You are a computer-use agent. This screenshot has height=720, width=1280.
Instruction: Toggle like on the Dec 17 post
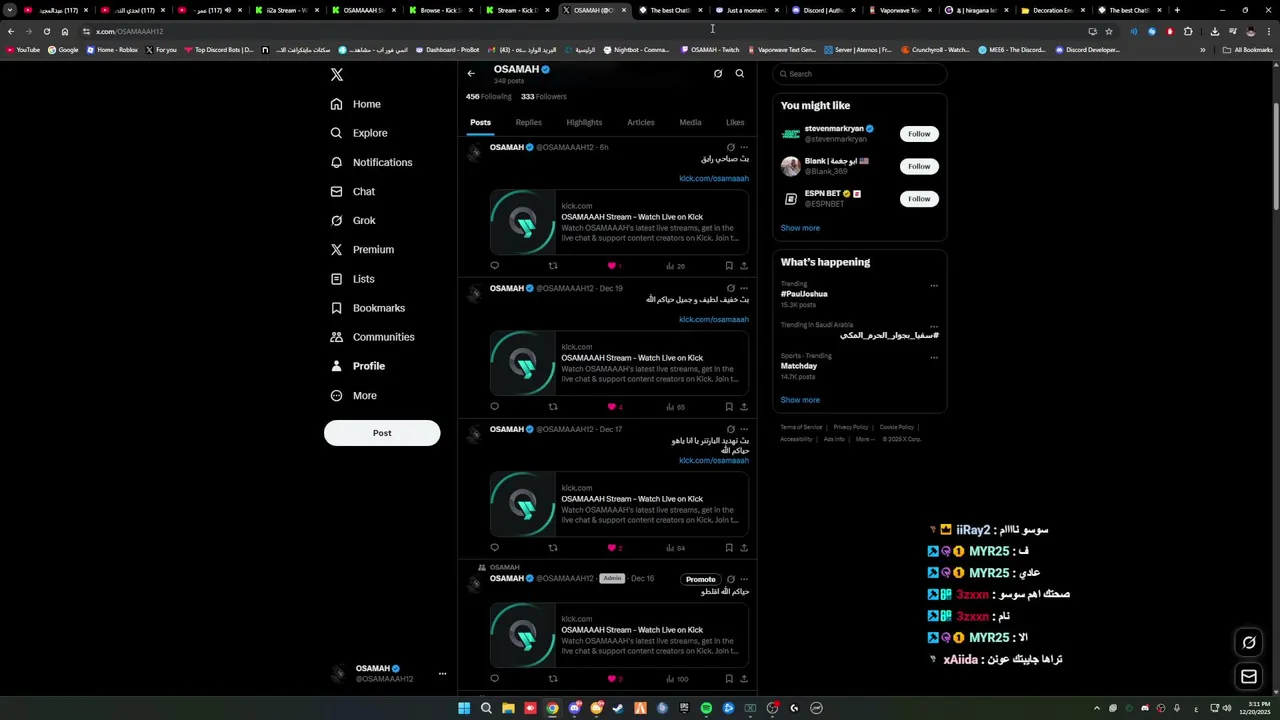click(x=612, y=548)
